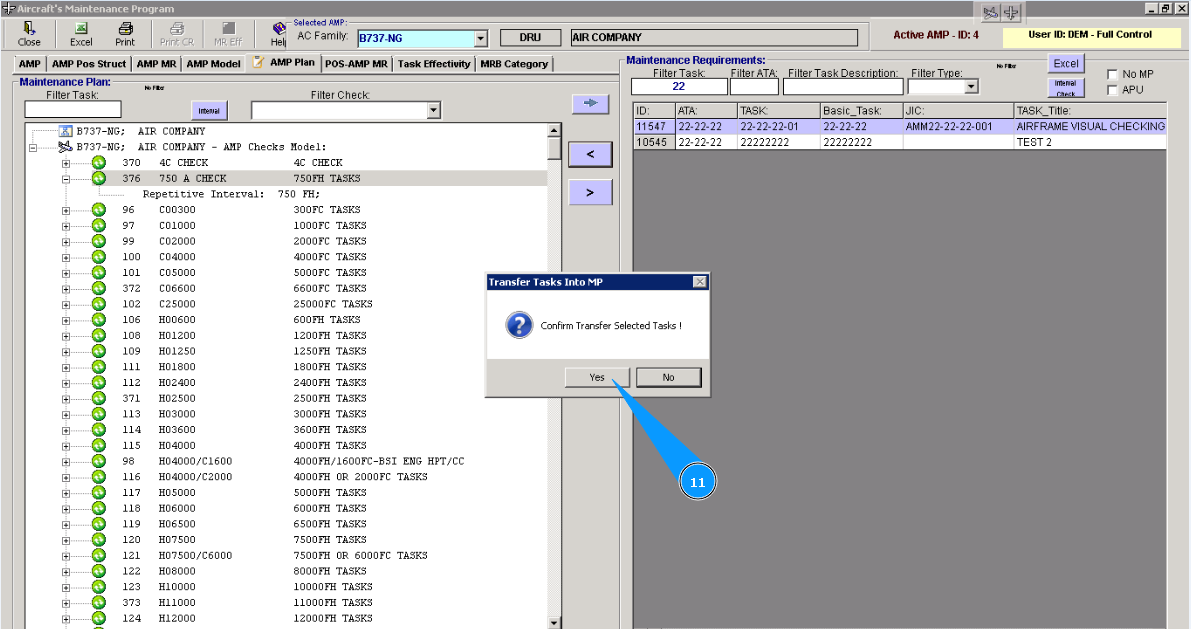Screen dimensions: 1191x630
Task: Toggle the APU checkbox
Action: pyautogui.click(x=1112, y=90)
